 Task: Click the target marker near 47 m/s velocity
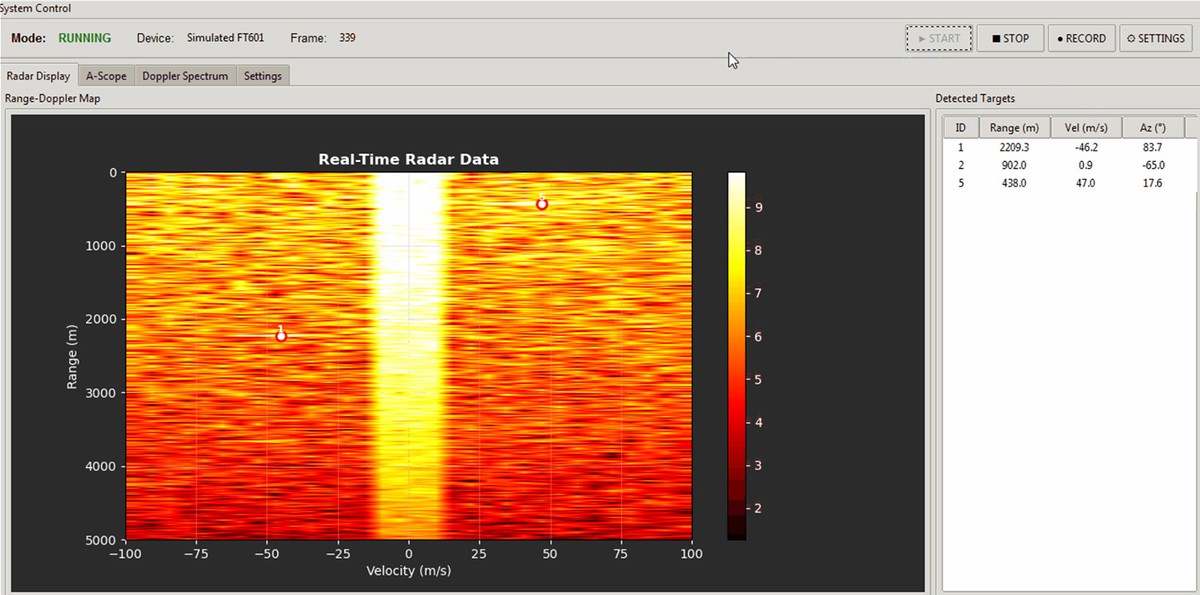point(542,204)
